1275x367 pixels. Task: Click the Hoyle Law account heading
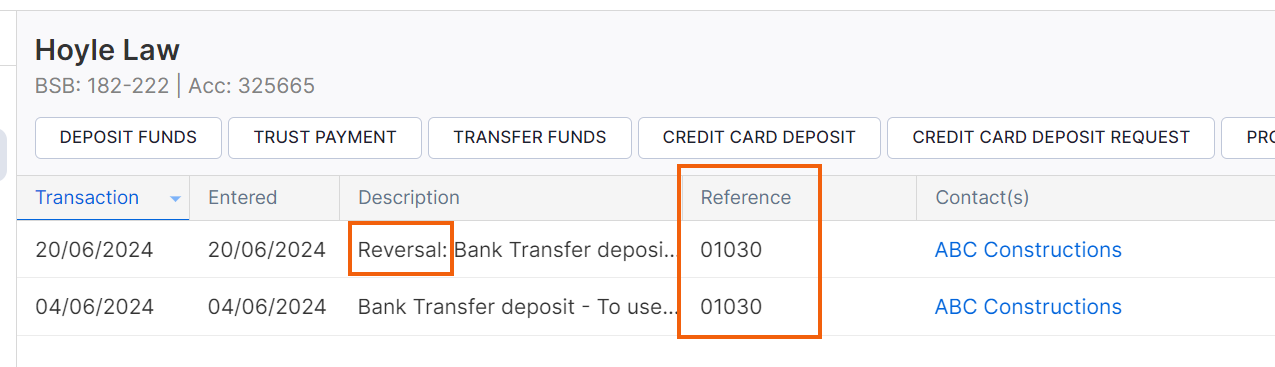[107, 50]
